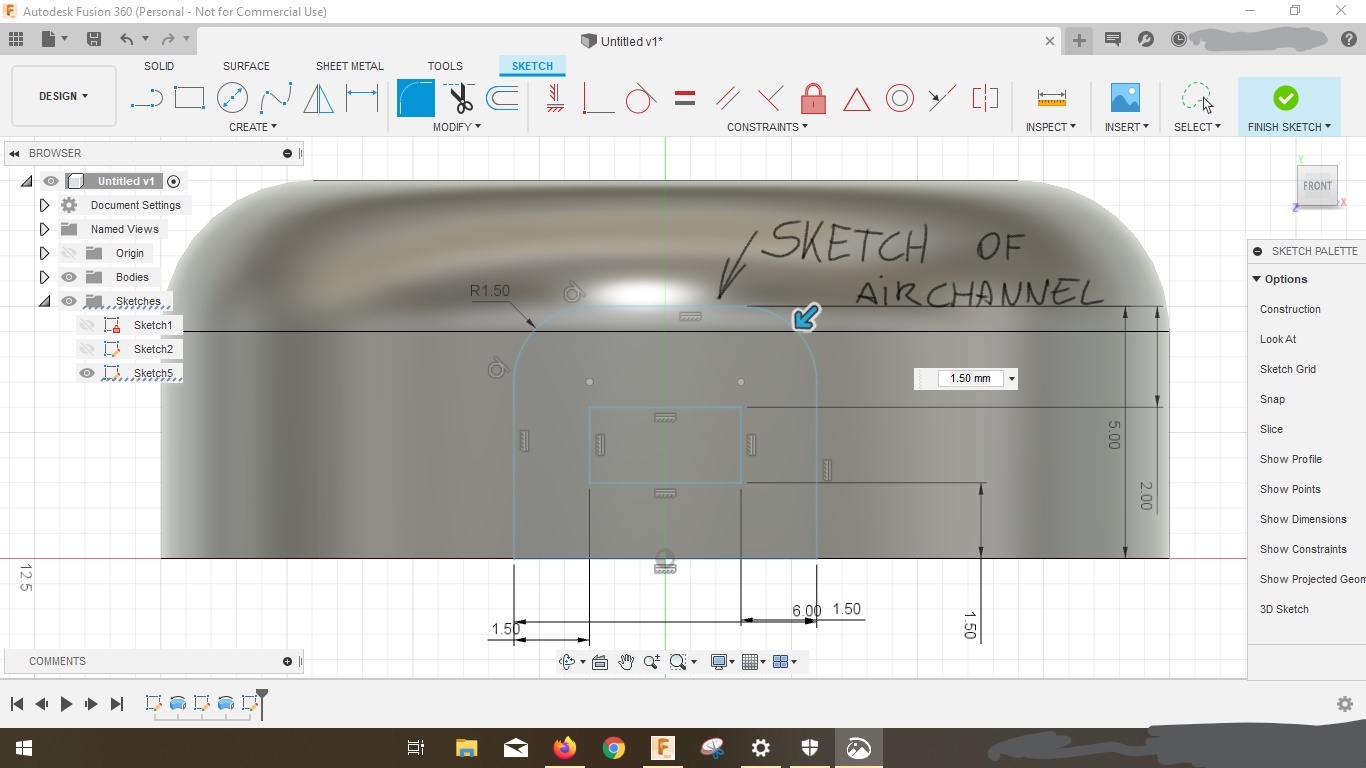Select the Line sketch tool
The height and width of the screenshot is (768, 1366).
coord(146,98)
